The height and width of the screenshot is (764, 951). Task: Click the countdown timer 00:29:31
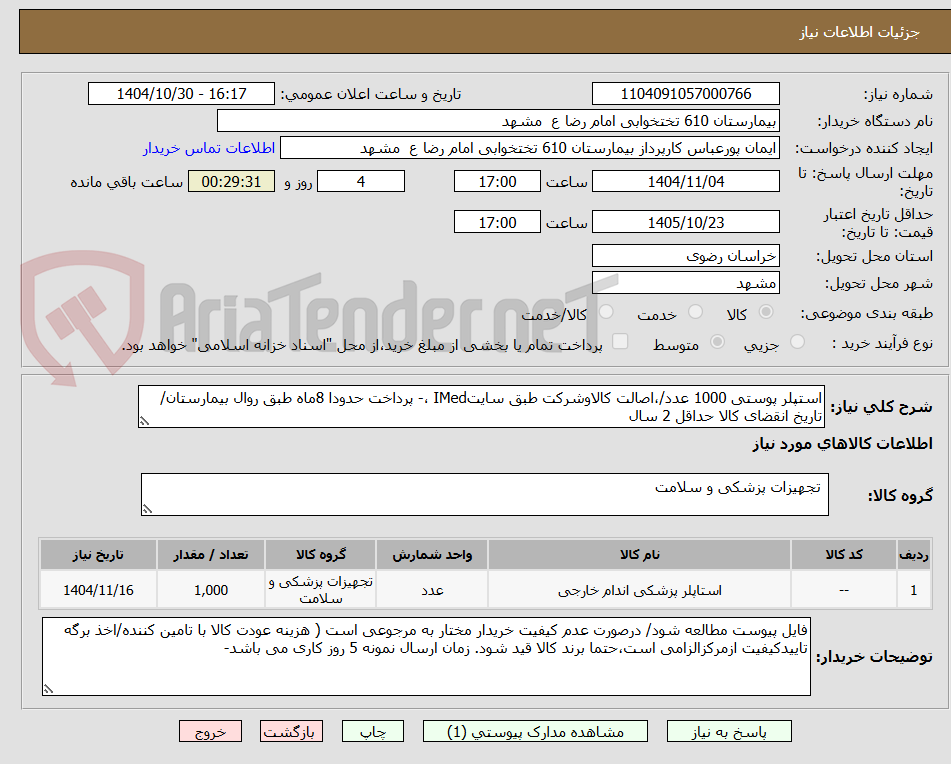tap(231, 181)
